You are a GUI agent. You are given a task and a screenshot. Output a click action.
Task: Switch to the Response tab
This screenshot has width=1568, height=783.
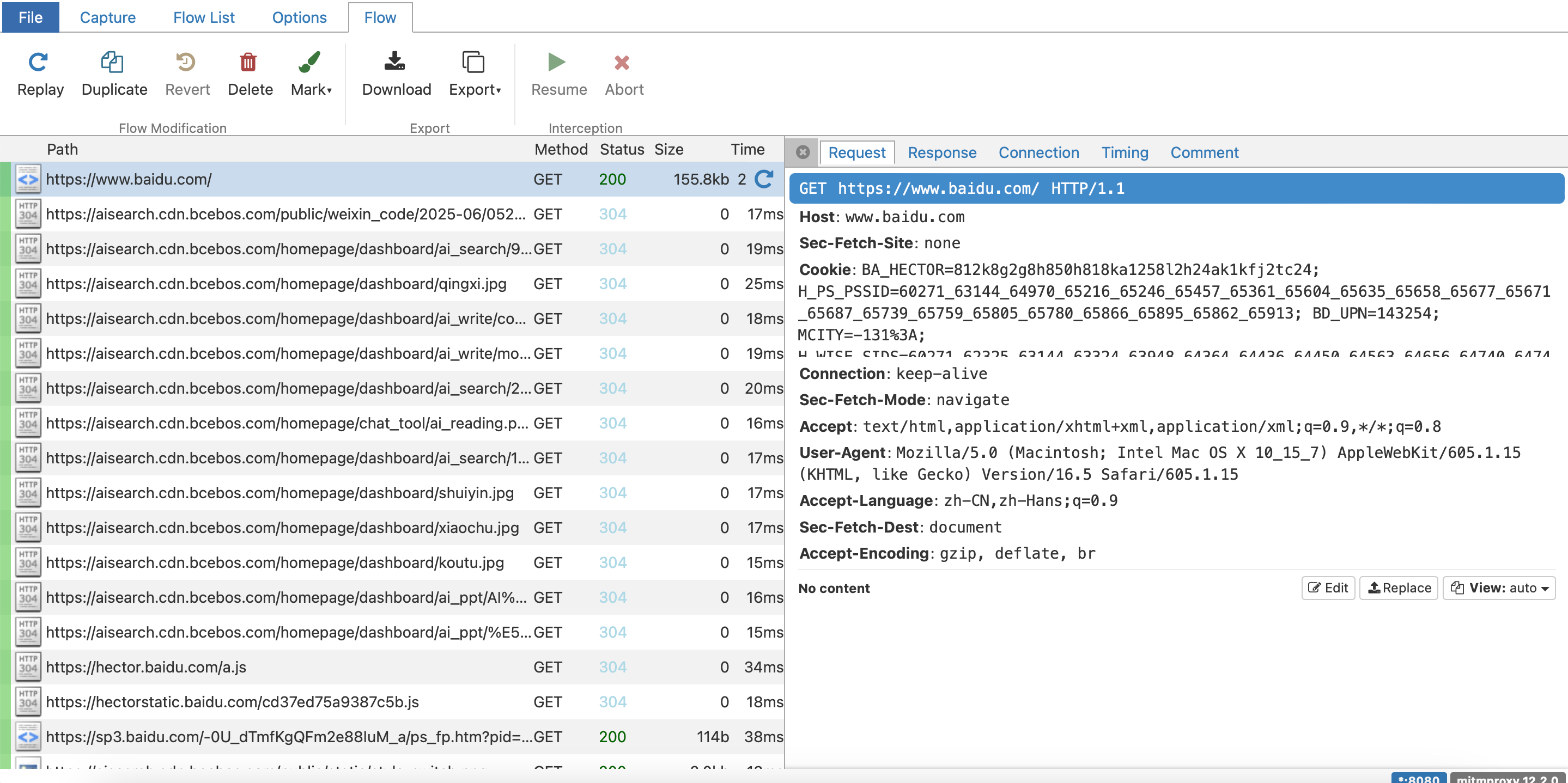[x=941, y=152]
